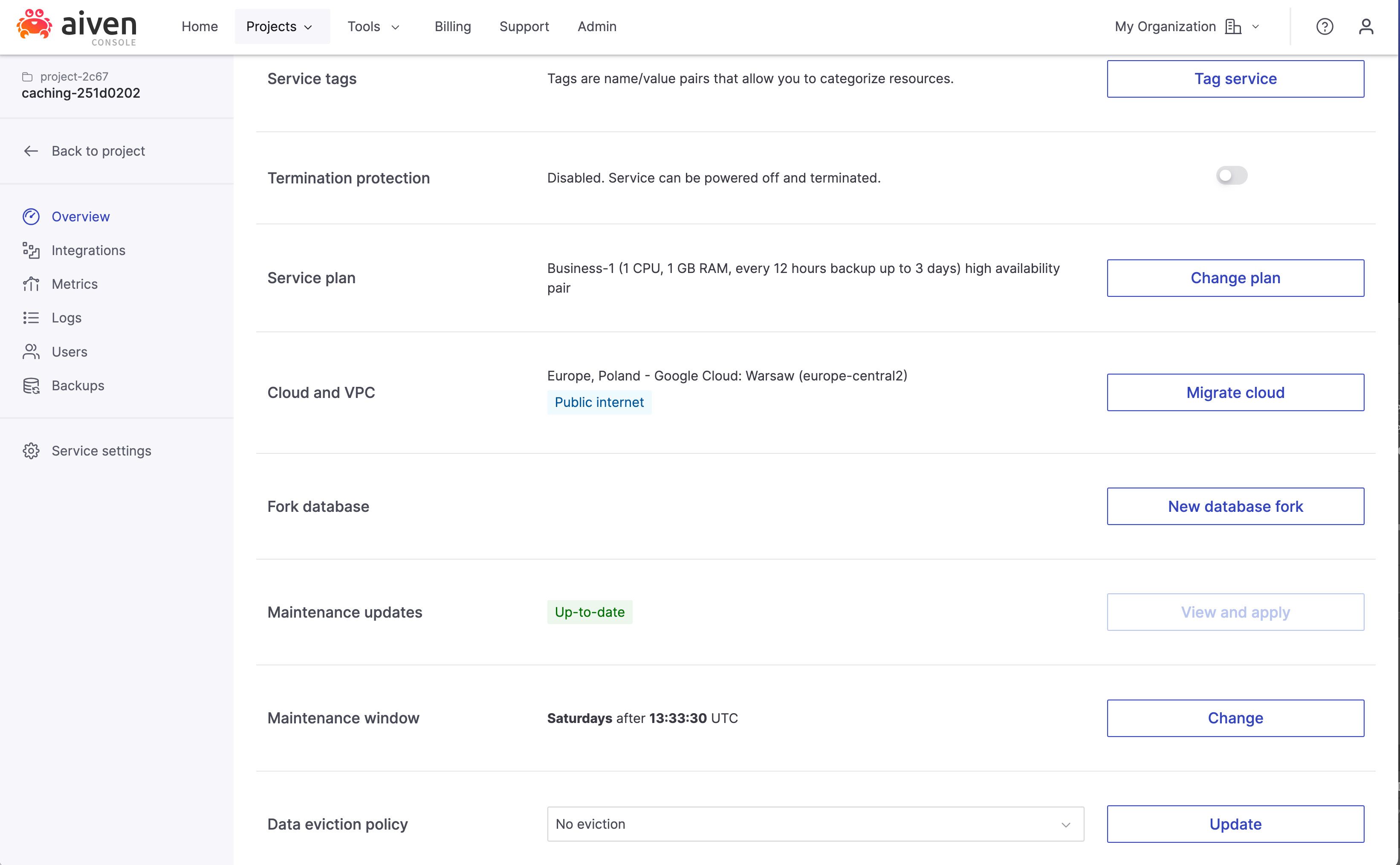Image resolution: width=1400 pixels, height=865 pixels.
Task: Open the help question mark icon
Action: tap(1325, 26)
